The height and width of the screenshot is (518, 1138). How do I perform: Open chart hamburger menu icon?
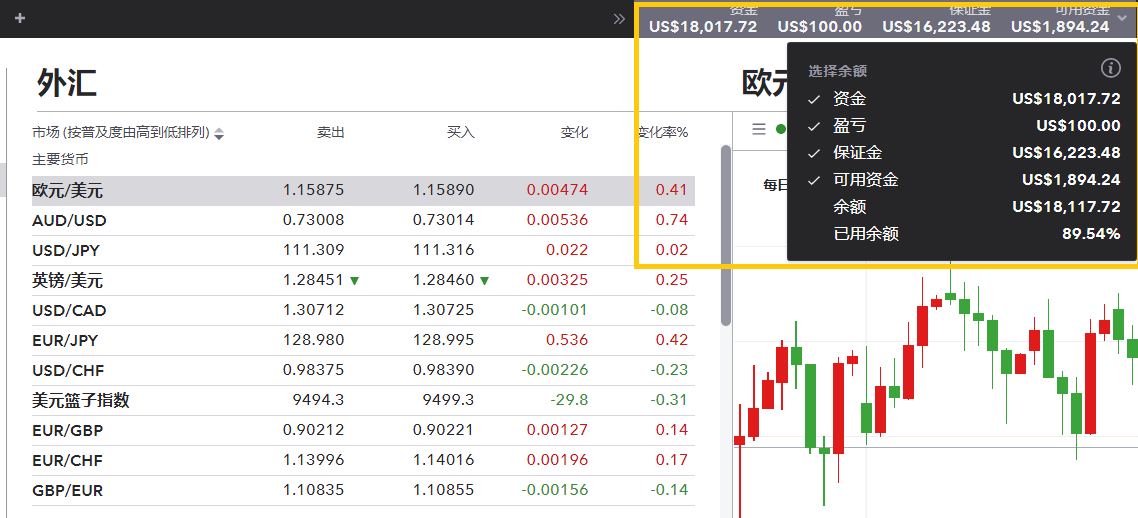[758, 129]
